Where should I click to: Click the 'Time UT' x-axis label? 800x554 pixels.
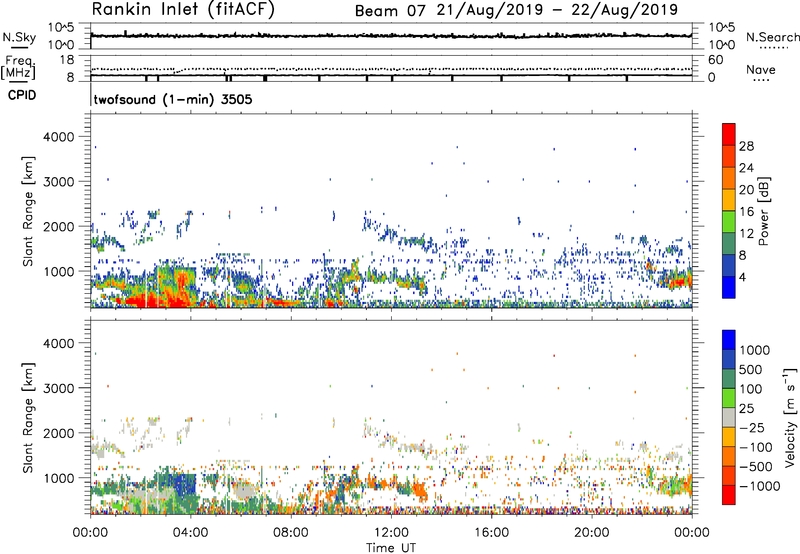[391, 548]
